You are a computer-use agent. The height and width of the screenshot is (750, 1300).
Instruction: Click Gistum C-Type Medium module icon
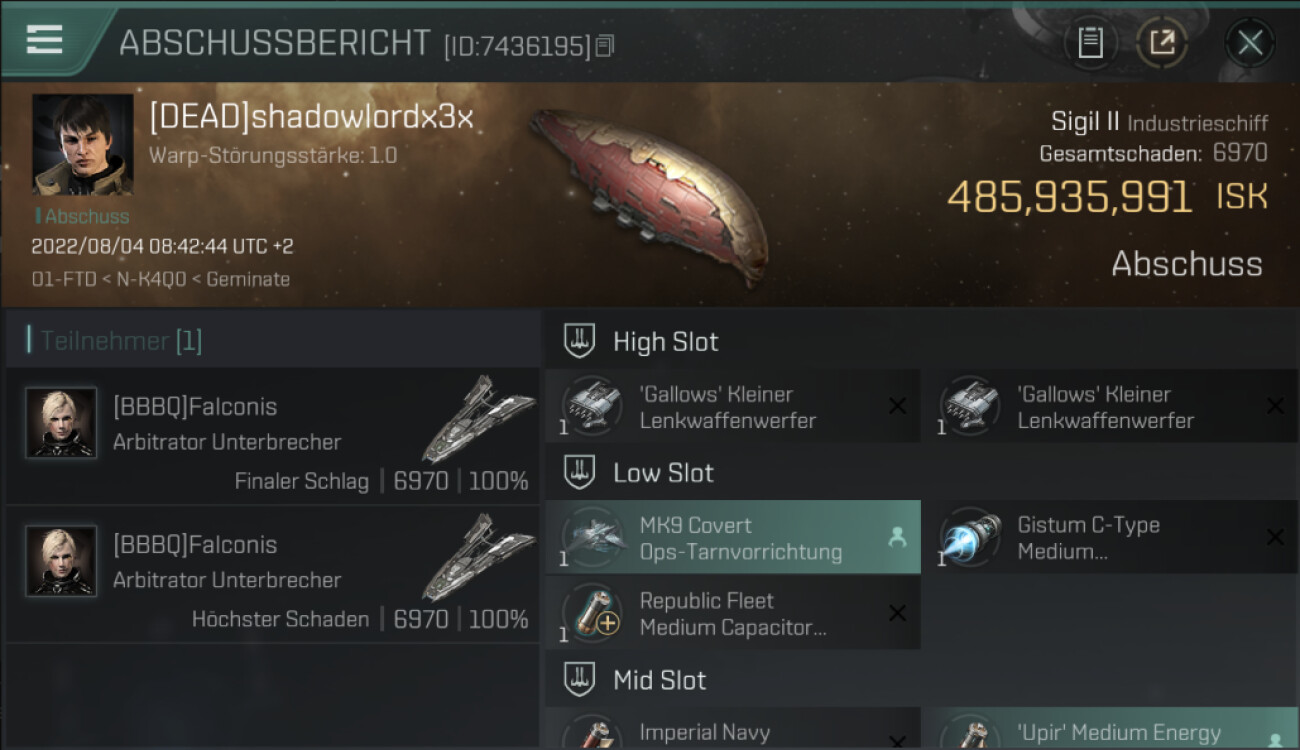(972, 539)
